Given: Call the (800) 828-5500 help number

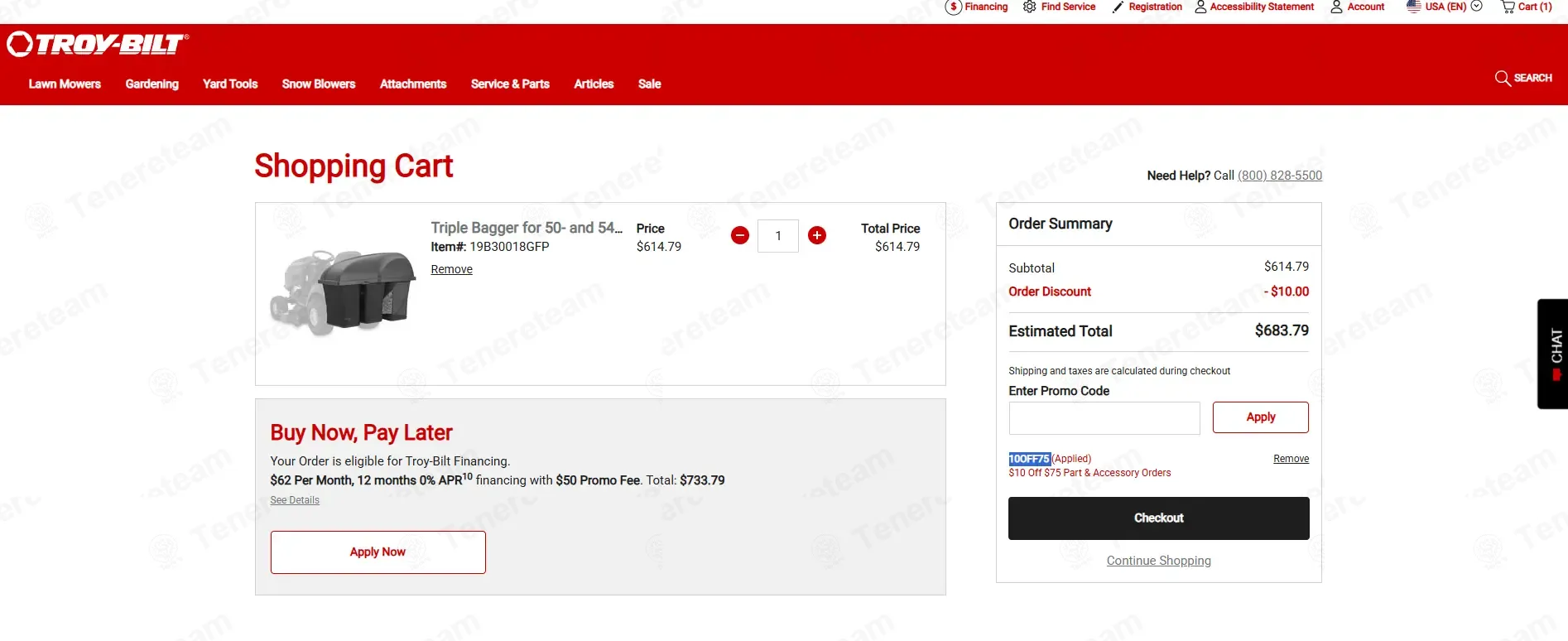Looking at the screenshot, I should tap(1280, 176).
